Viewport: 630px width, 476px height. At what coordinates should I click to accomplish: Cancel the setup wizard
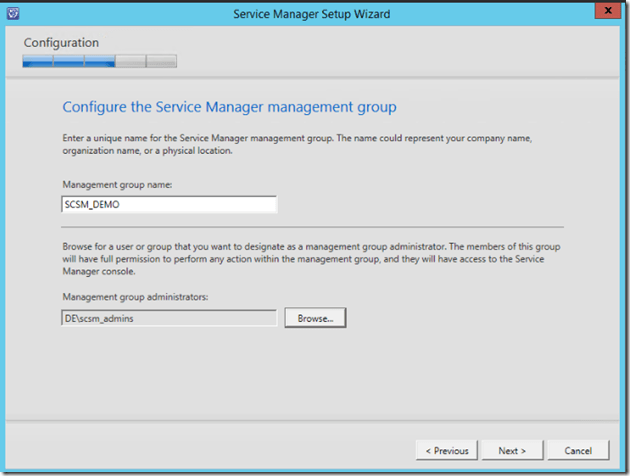pos(577,450)
